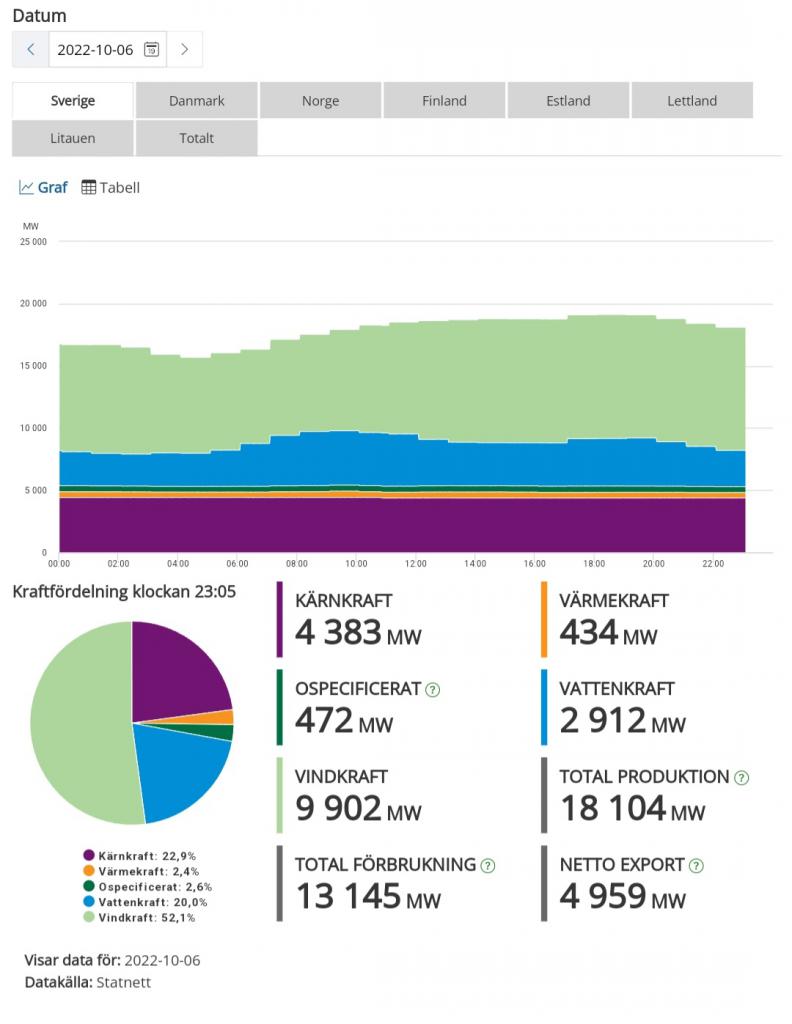The width and height of the screenshot is (792, 1024).
Task: Click the purple nuclear area in chart
Action: tap(402, 526)
